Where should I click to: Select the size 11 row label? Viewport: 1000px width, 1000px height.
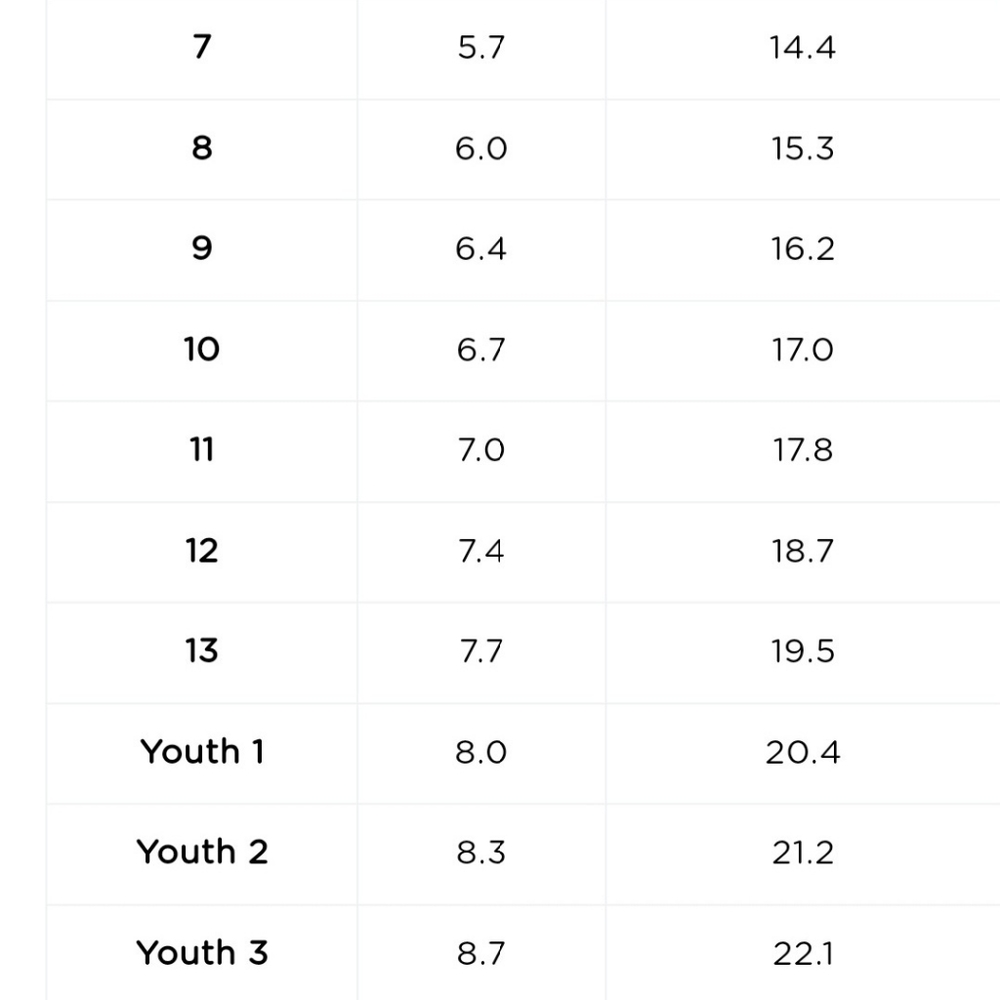[202, 450]
